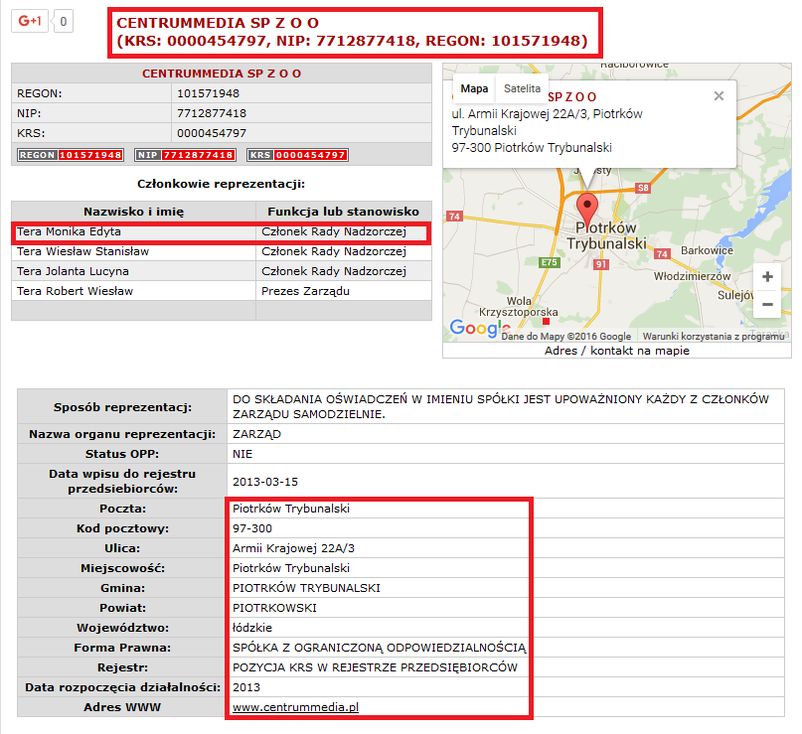The image size is (802, 734).
Task: Close the map address info popup
Action: [719, 96]
